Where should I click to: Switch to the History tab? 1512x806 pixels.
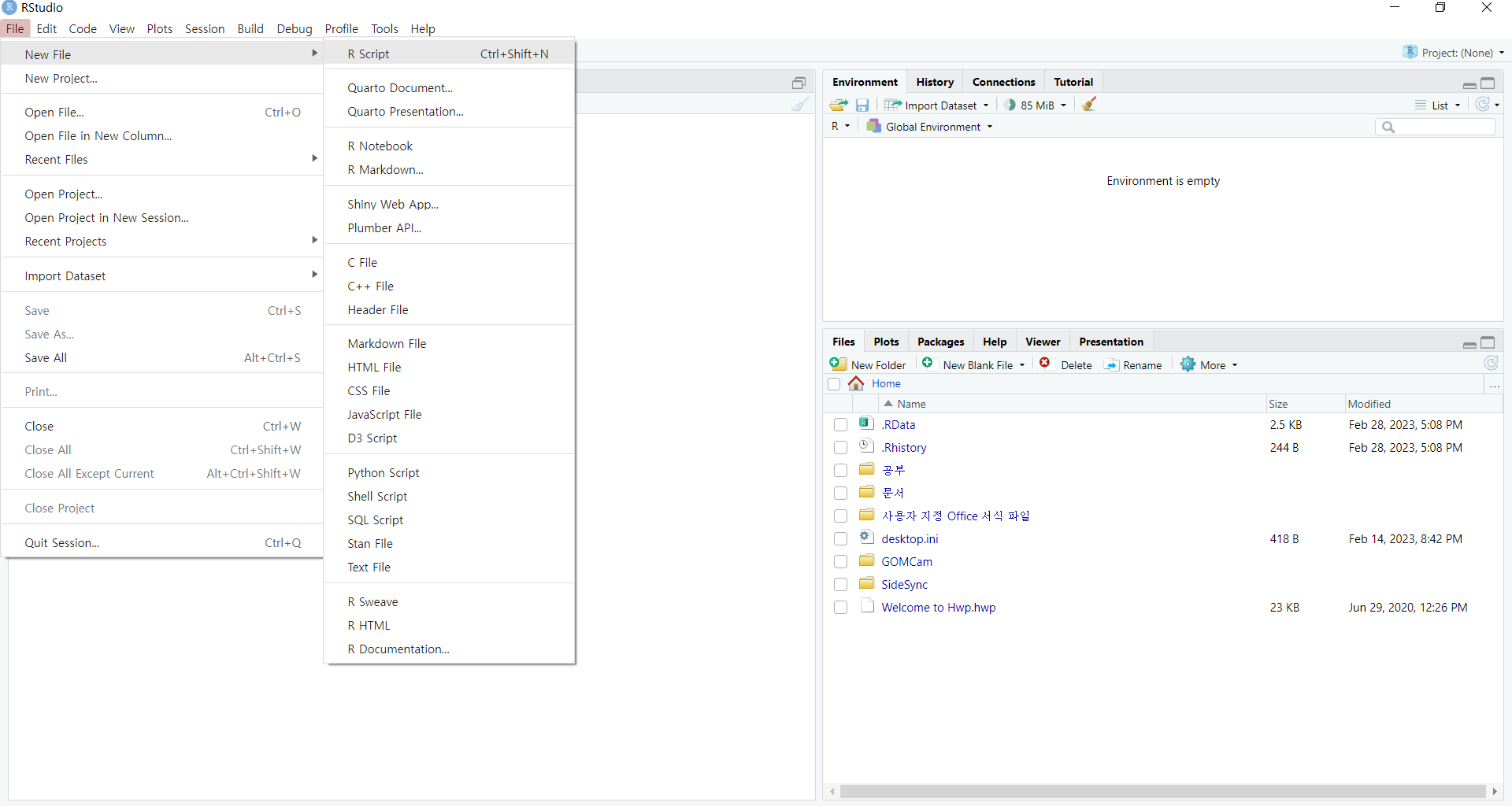pyautogui.click(x=935, y=82)
